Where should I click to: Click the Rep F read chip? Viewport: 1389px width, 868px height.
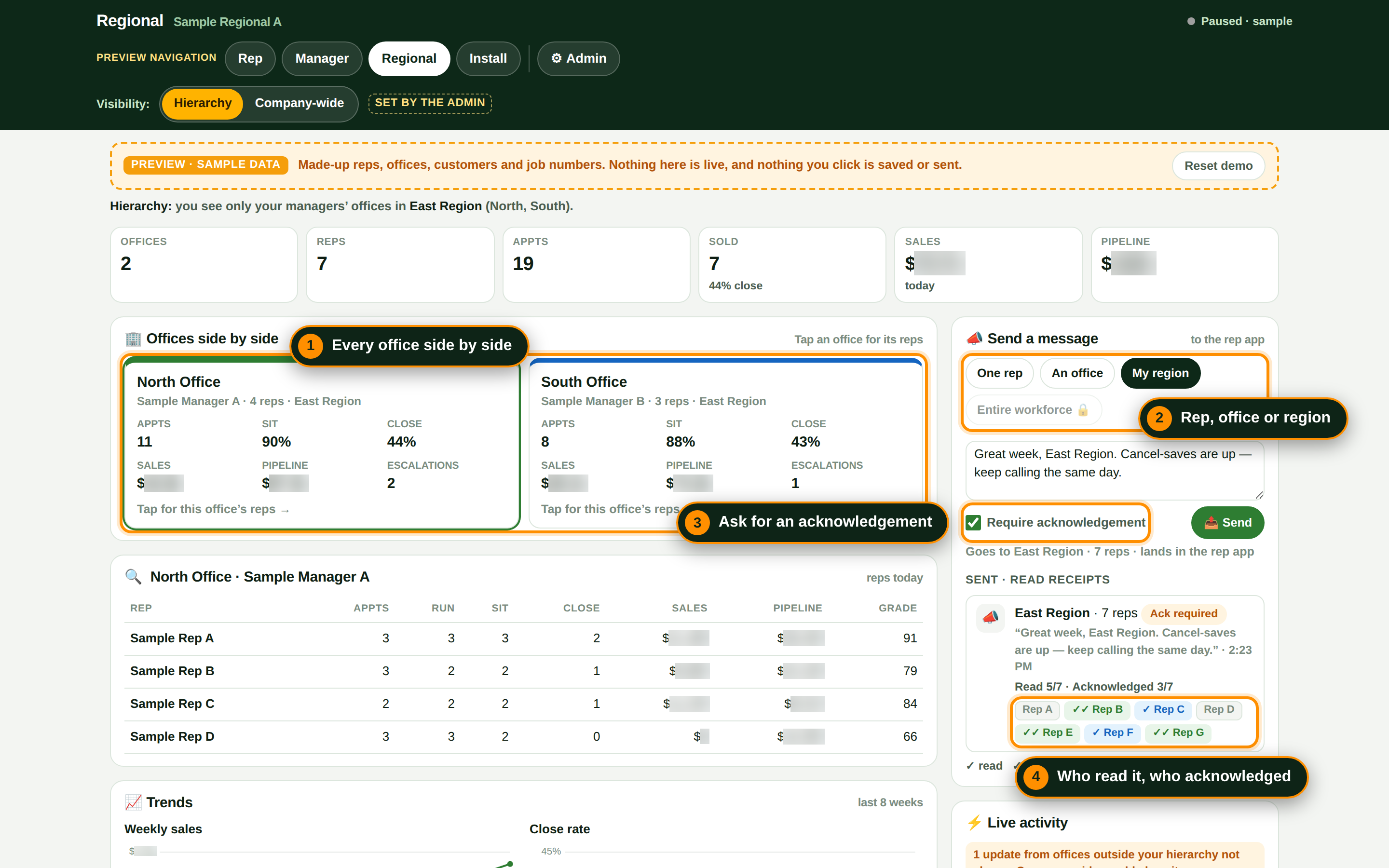point(1112,732)
